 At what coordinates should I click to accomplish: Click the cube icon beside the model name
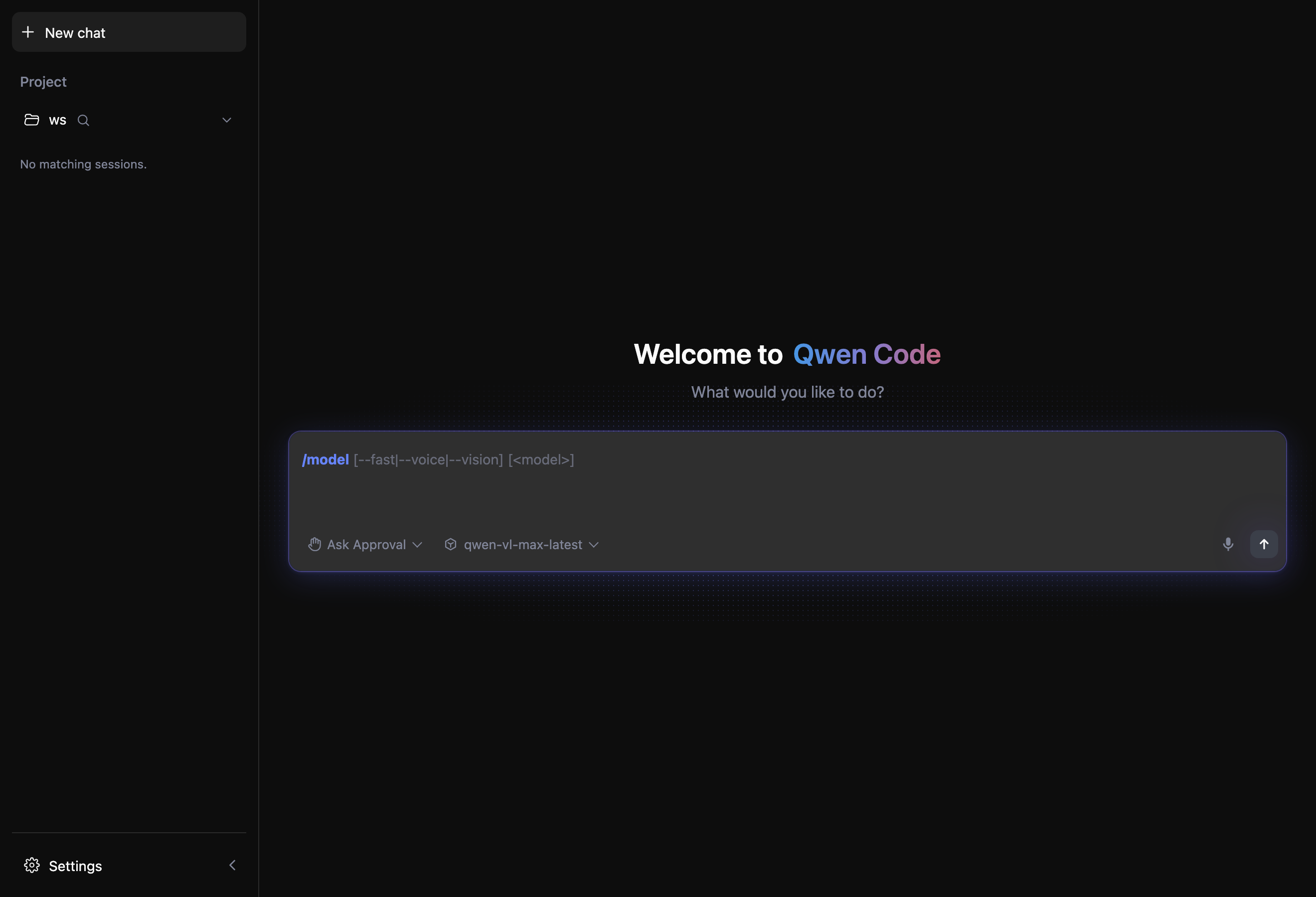pos(450,544)
